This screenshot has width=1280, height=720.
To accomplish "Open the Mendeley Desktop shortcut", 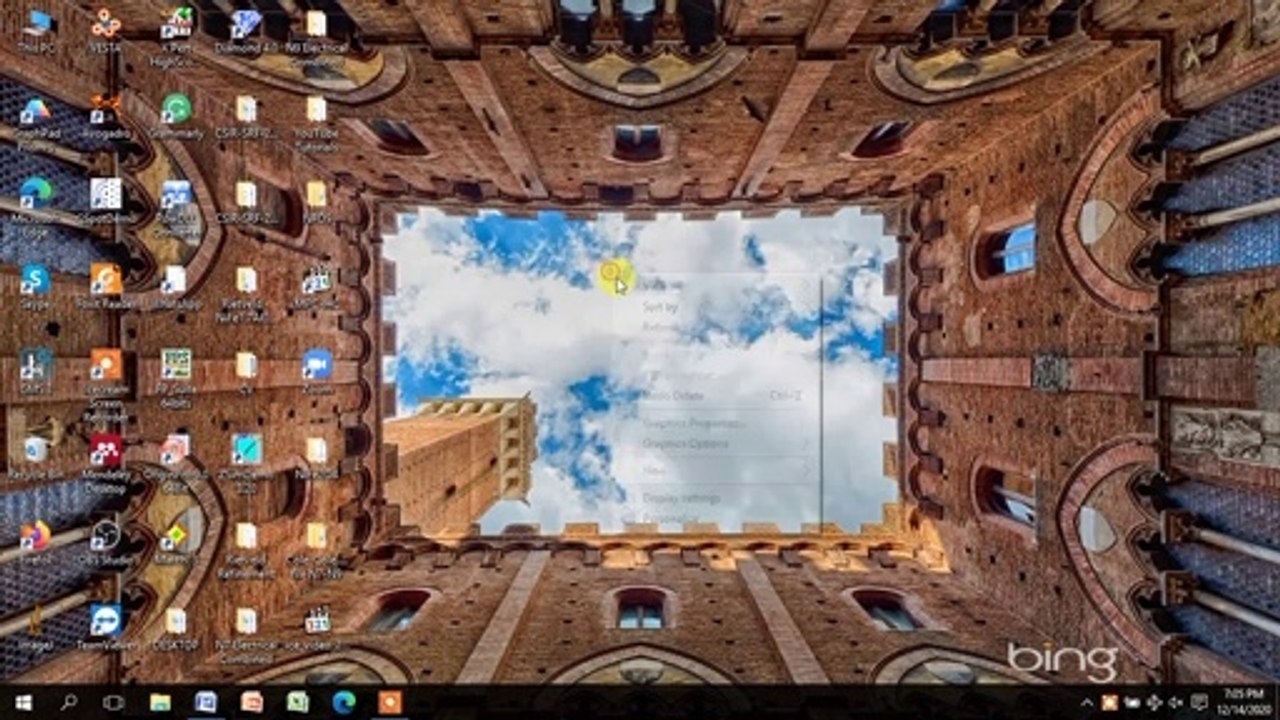I will (x=106, y=462).
